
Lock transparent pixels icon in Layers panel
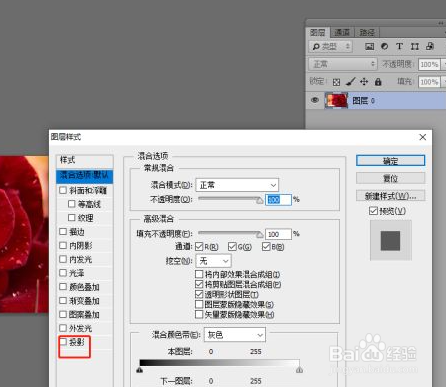click(336, 82)
